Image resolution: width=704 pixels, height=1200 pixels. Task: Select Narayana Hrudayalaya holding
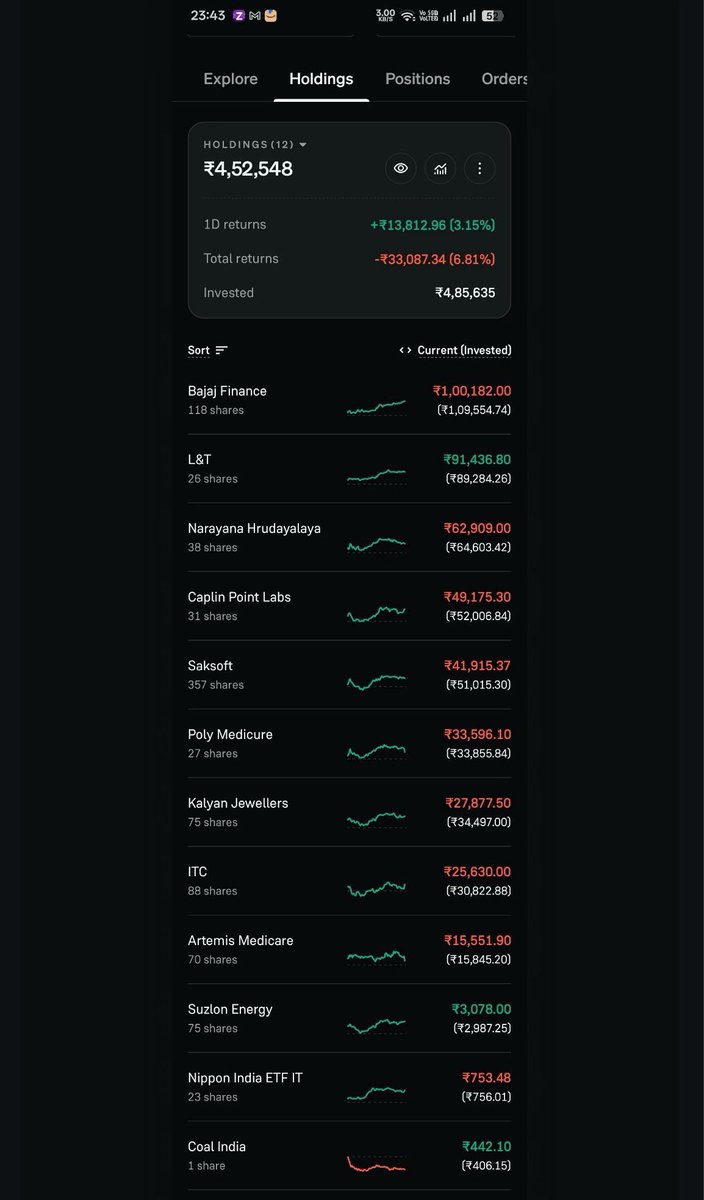coord(349,537)
